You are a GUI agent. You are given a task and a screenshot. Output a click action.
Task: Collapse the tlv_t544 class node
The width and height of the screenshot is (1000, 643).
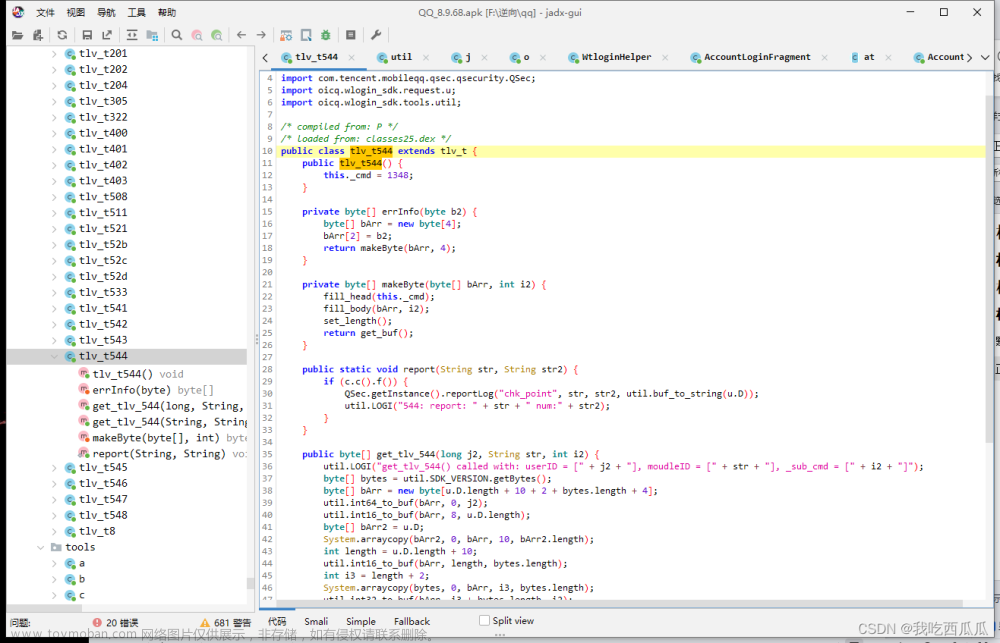tap(54, 357)
